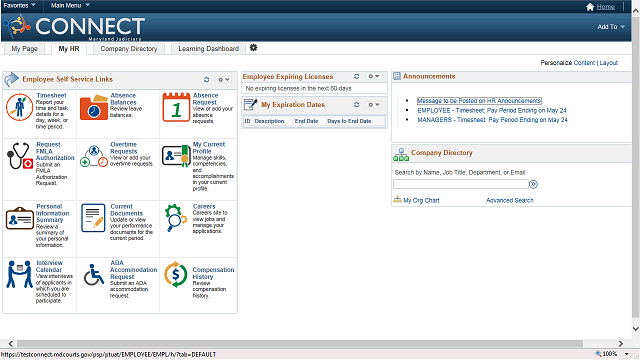This screenshot has height=360, width=640.
Task: Click the My Expiration Dates pencil icon
Action: pyautogui.click(x=251, y=104)
